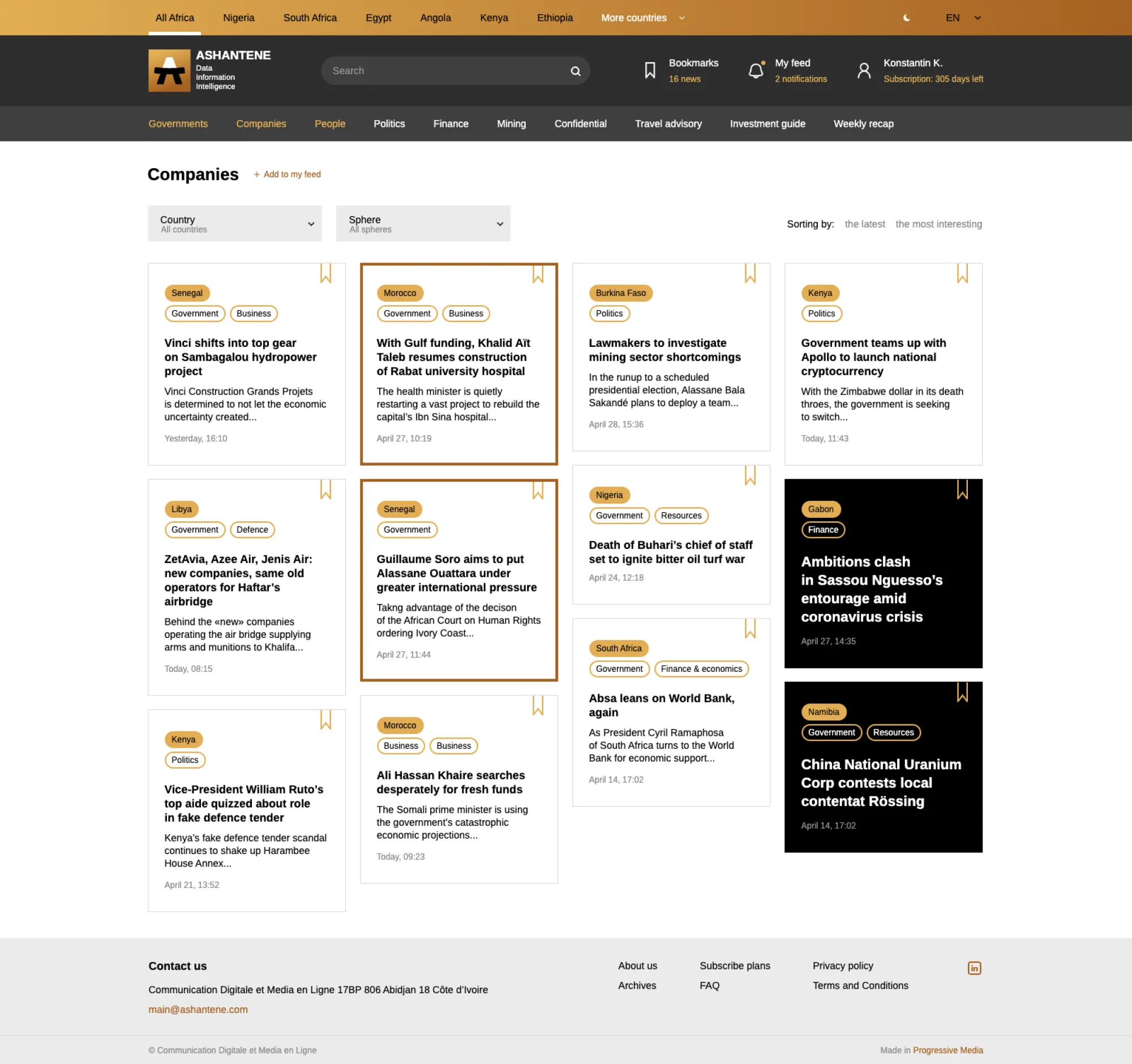Bookmark the ZetAvia Haftar airbridge article
Screen dimensions: 1132x1064
tap(325, 490)
